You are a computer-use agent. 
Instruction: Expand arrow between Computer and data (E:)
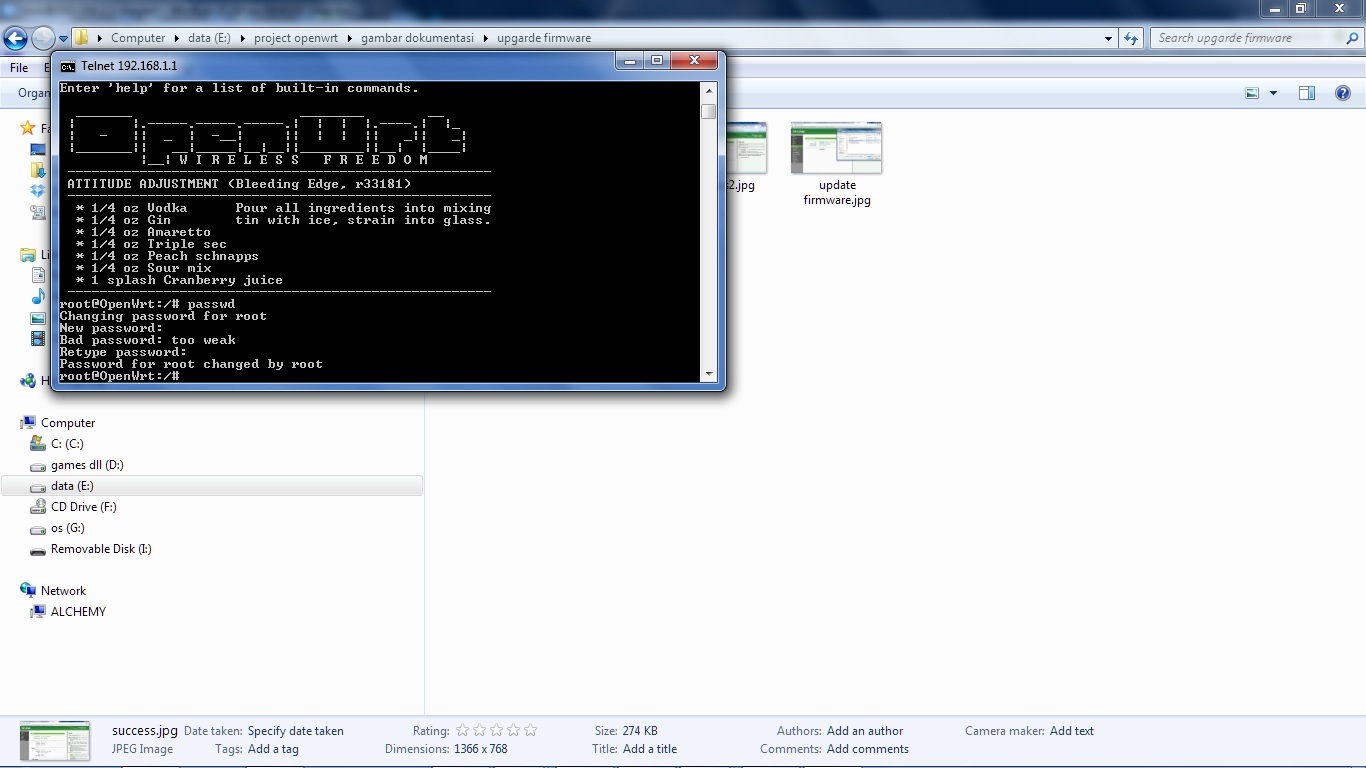click(177, 38)
